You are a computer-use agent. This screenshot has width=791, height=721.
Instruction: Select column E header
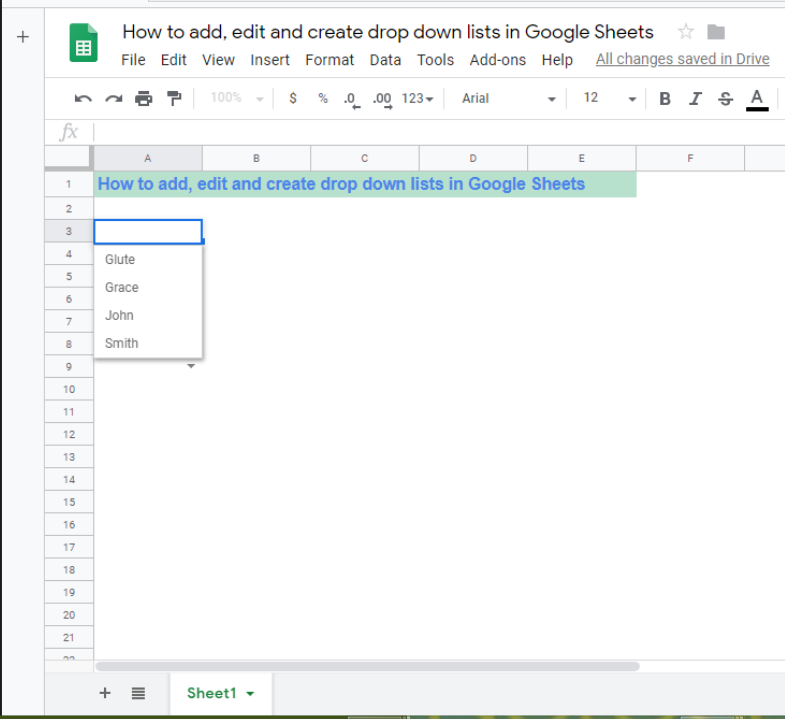coord(582,158)
